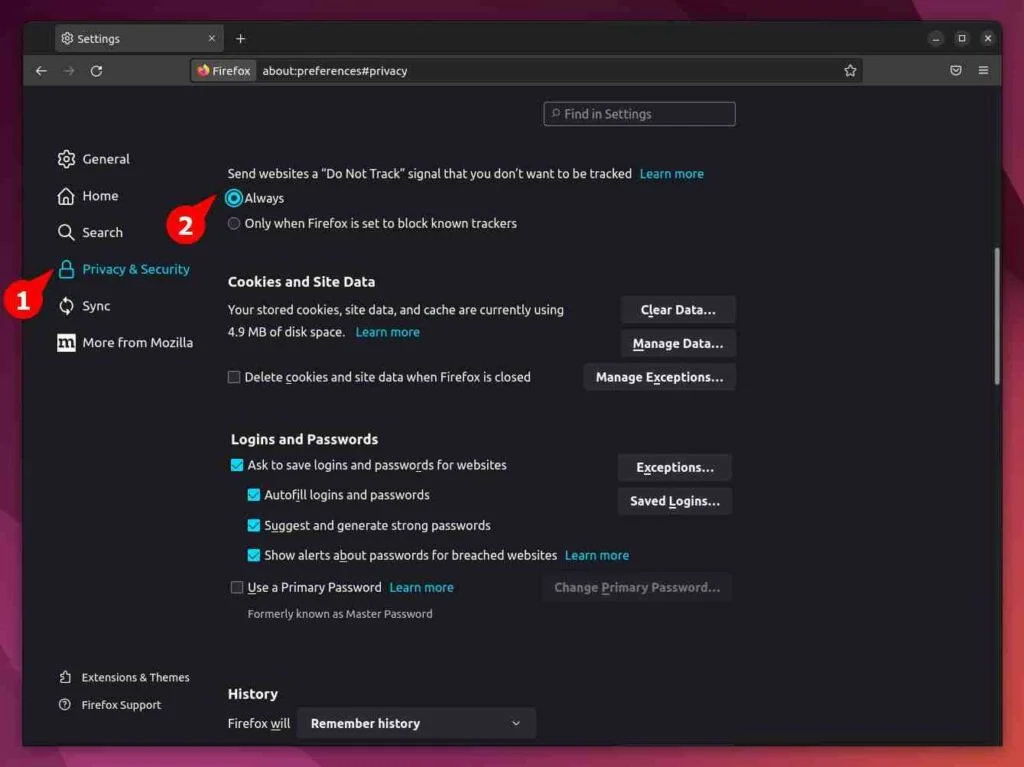Click the Settings tab gear icon

[67, 39]
